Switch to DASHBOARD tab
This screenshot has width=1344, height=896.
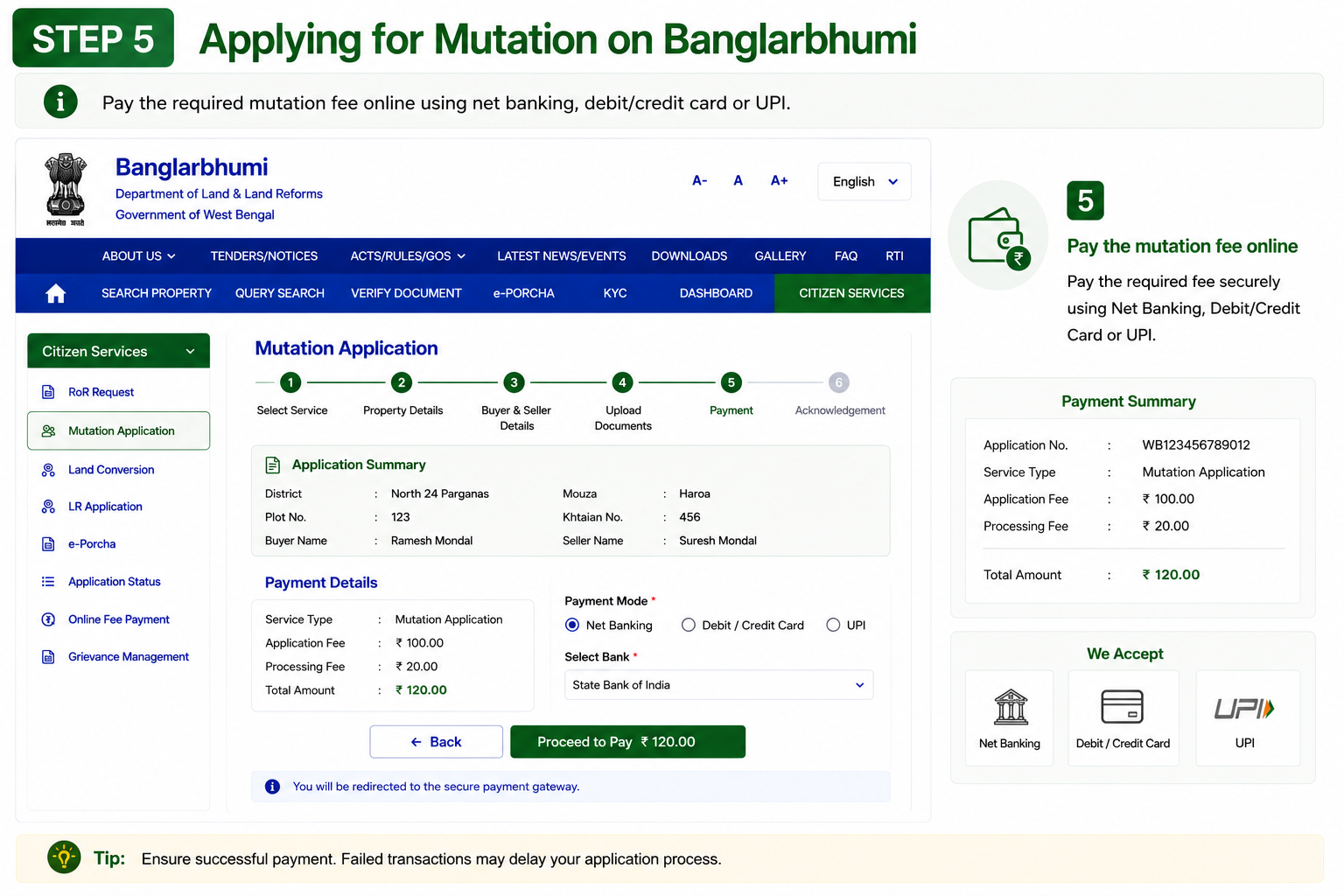pyautogui.click(x=716, y=293)
